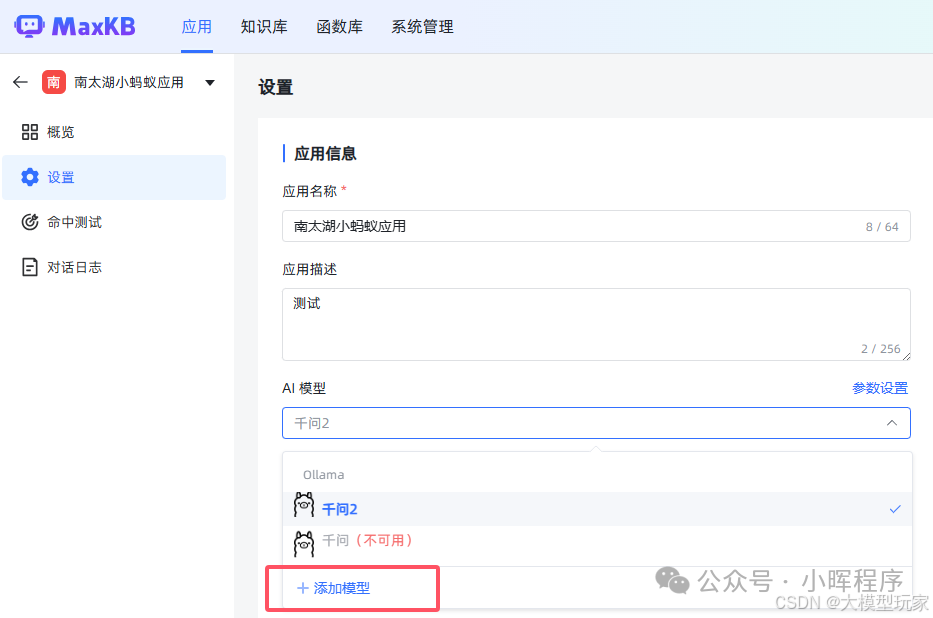Click the MaxKB robot logo
933x618 pixels.
click(x=29, y=26)
